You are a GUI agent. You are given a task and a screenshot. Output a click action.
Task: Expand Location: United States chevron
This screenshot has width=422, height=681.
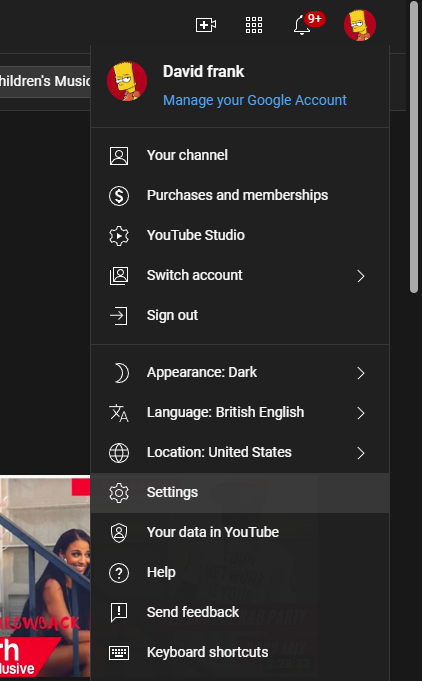[x=361, y=453]
